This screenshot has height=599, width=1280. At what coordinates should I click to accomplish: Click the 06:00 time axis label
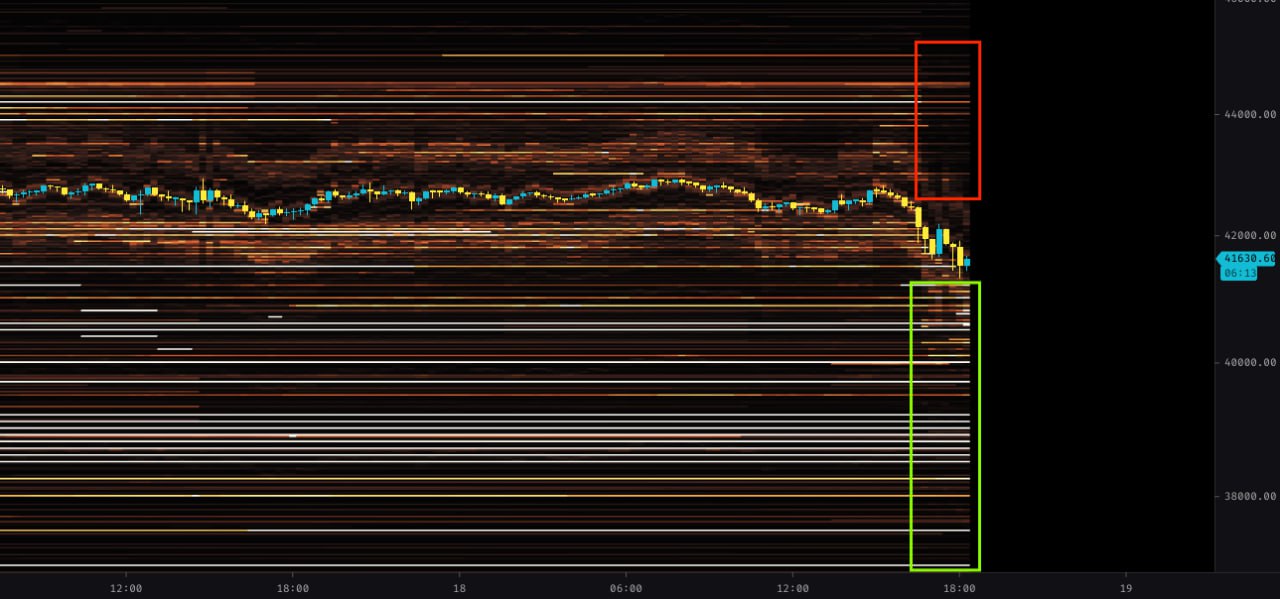tap(626, 588)
